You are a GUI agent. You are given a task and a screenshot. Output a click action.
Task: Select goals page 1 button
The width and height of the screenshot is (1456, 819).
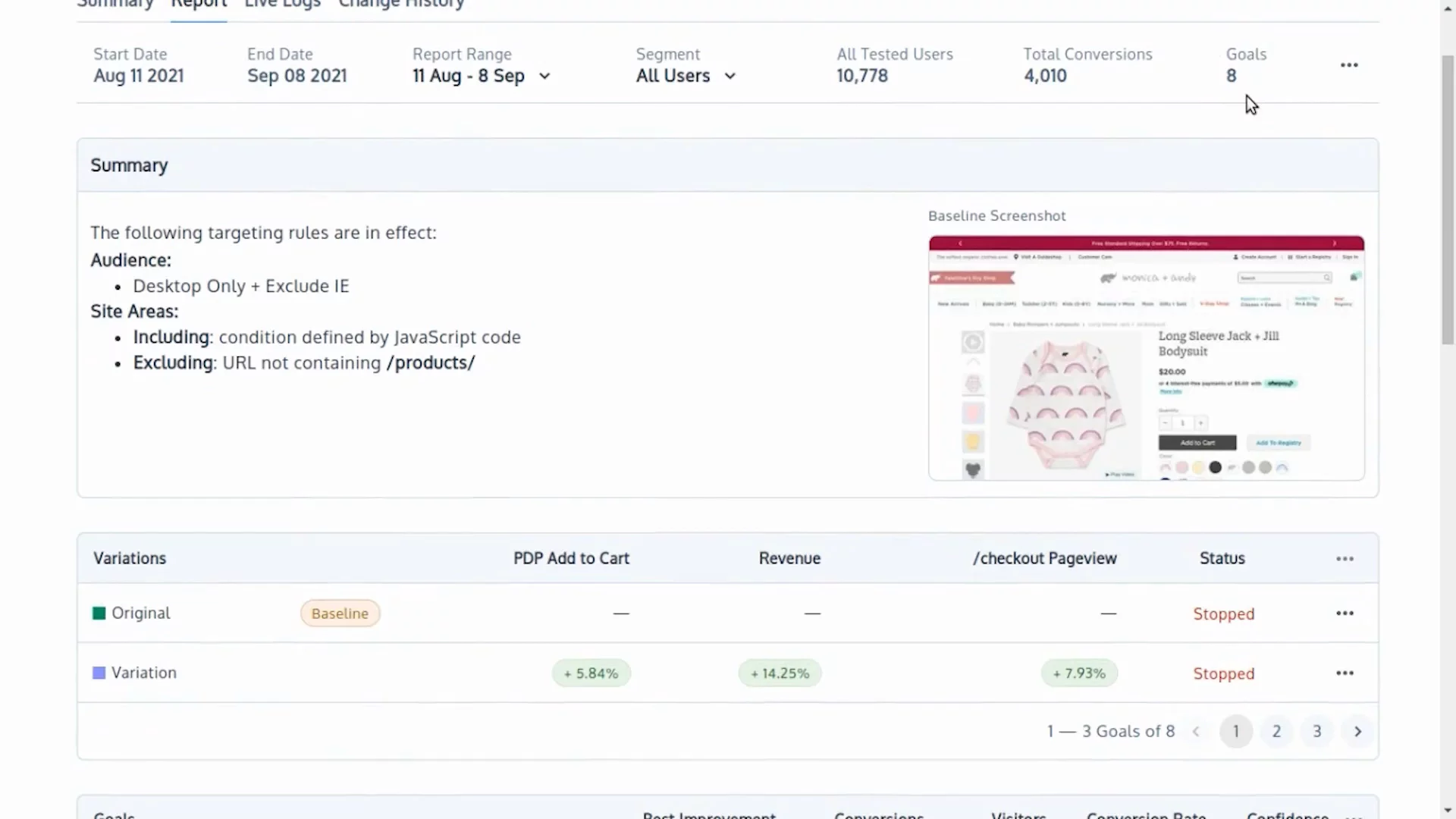(1235, 732)
